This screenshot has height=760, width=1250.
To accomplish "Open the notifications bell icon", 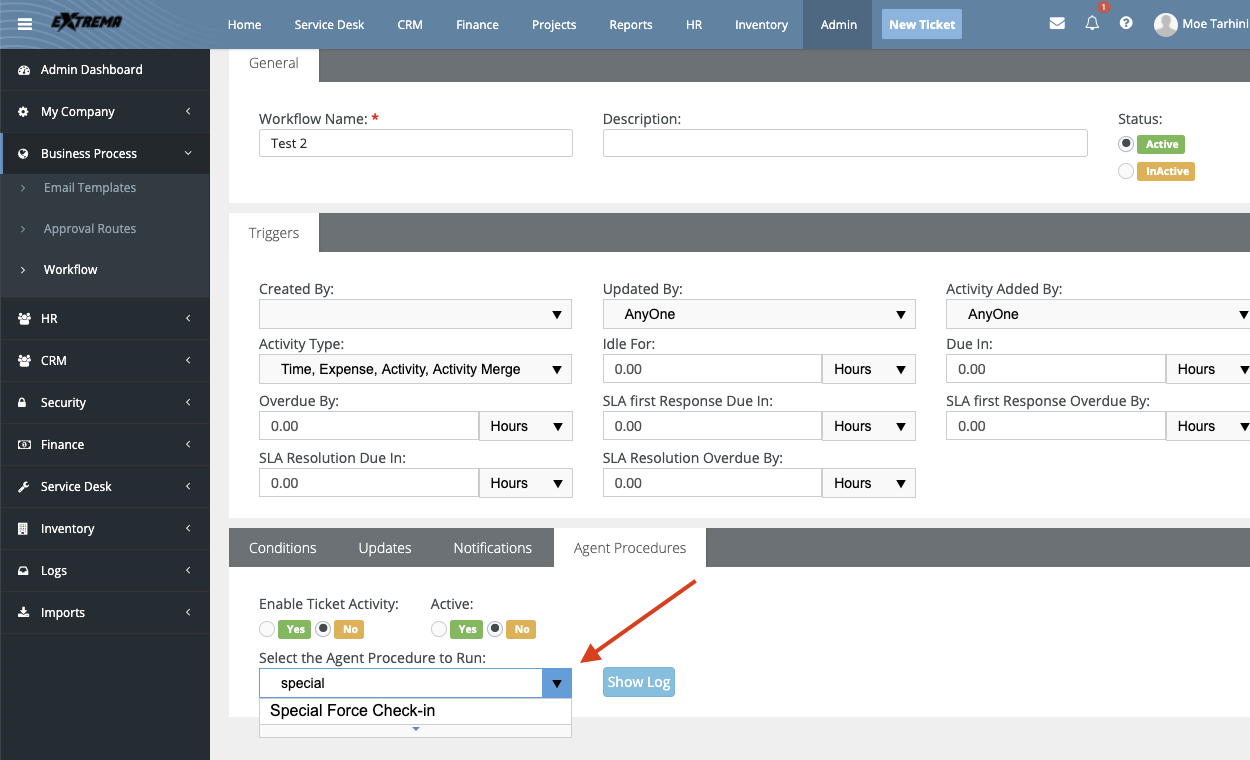I will click(1092, 24).
